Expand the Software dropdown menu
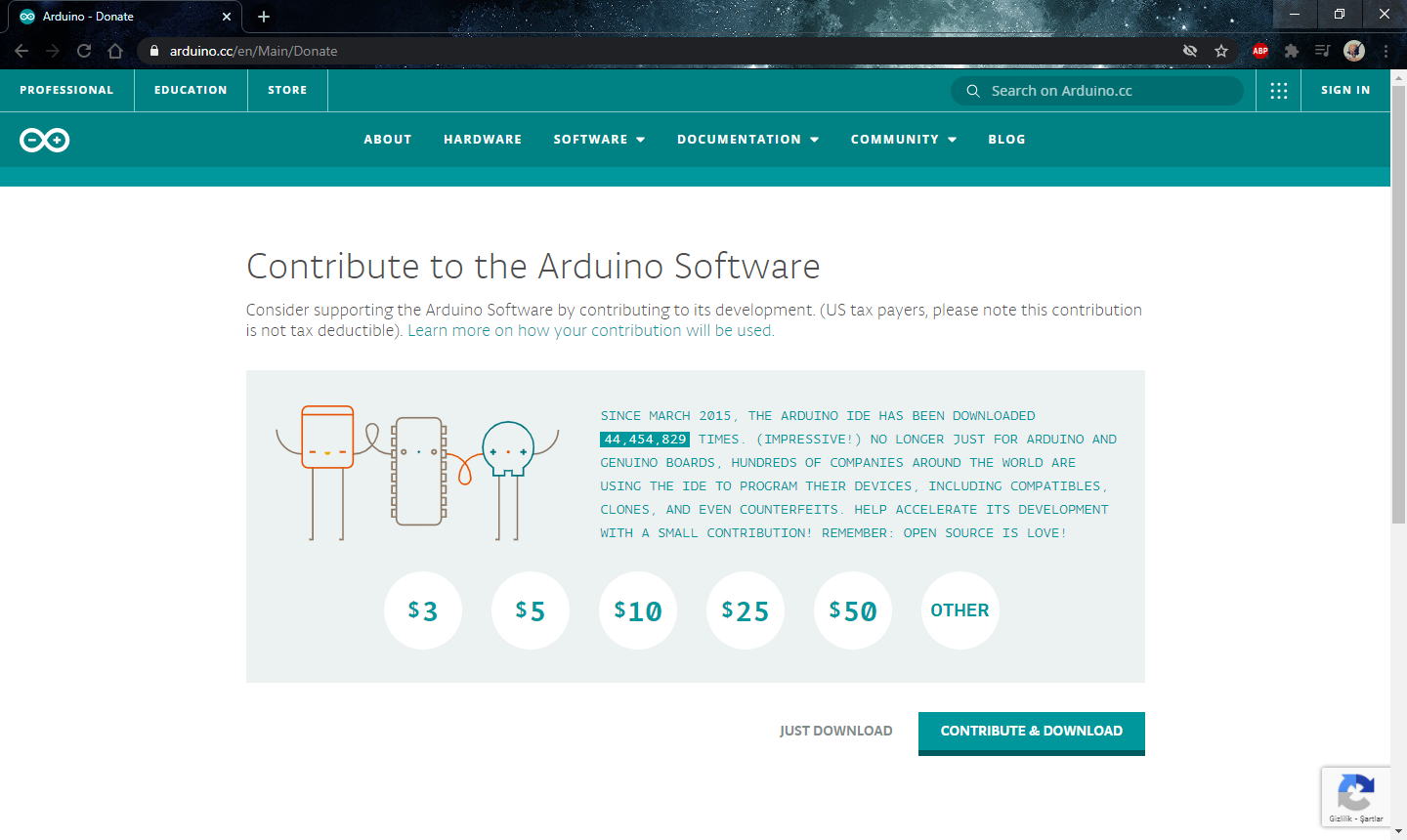 pyautogui.click(x=599, y=140)
